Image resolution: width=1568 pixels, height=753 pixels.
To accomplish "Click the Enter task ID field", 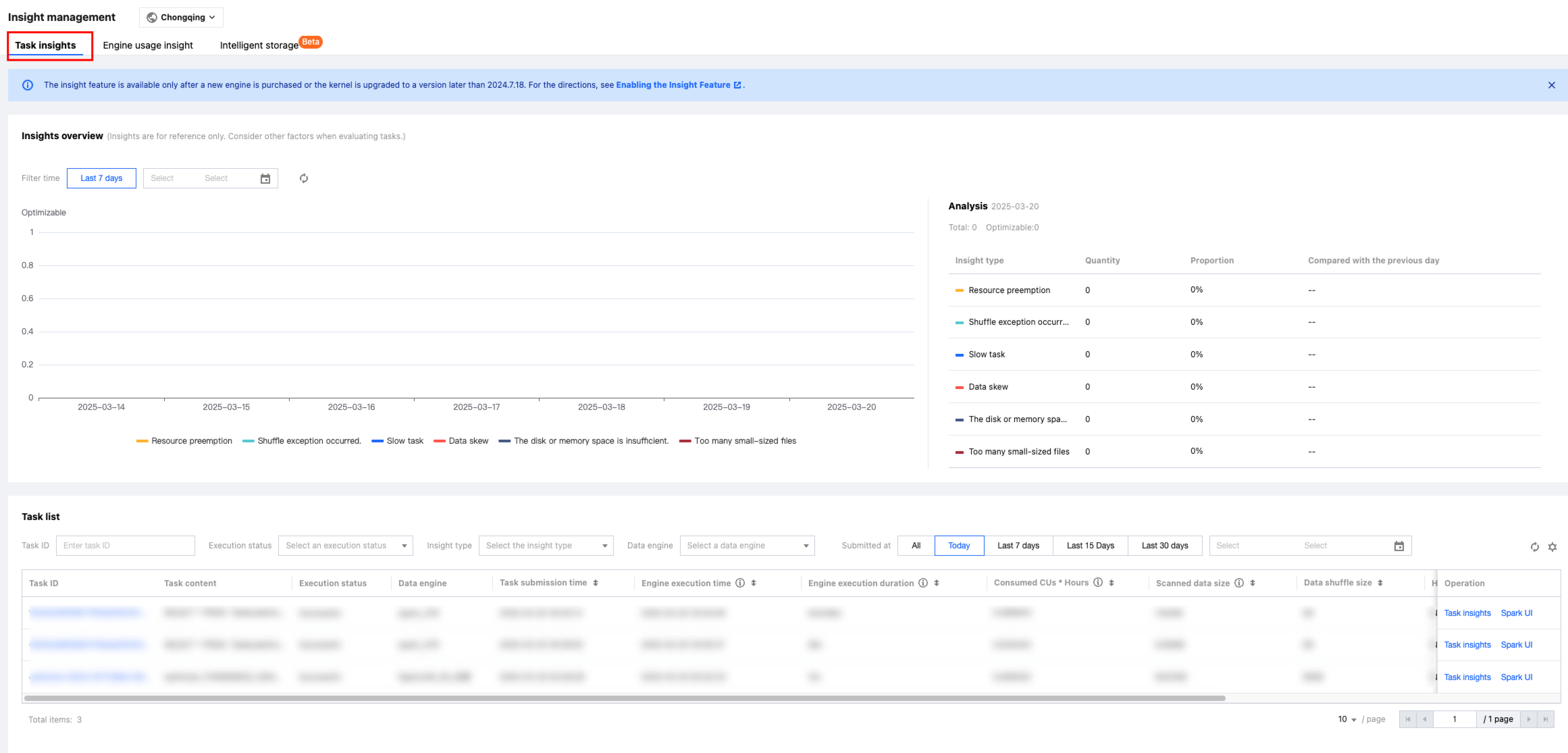I will point(126,546).
